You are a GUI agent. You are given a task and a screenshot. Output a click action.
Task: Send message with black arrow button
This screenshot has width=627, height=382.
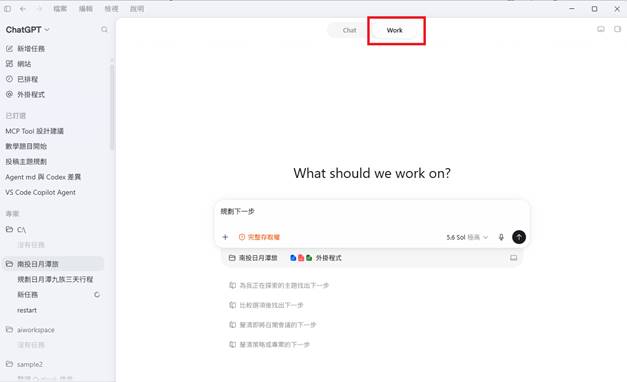(x=519, y=237)
